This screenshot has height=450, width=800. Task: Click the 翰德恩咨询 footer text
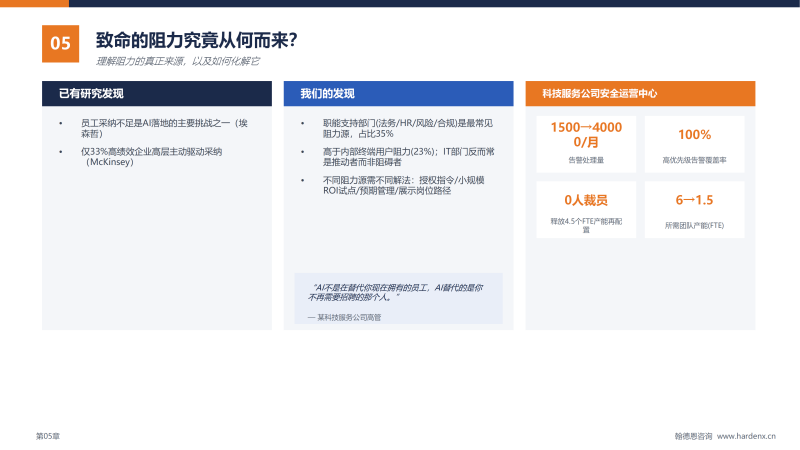tap(693, 436)
